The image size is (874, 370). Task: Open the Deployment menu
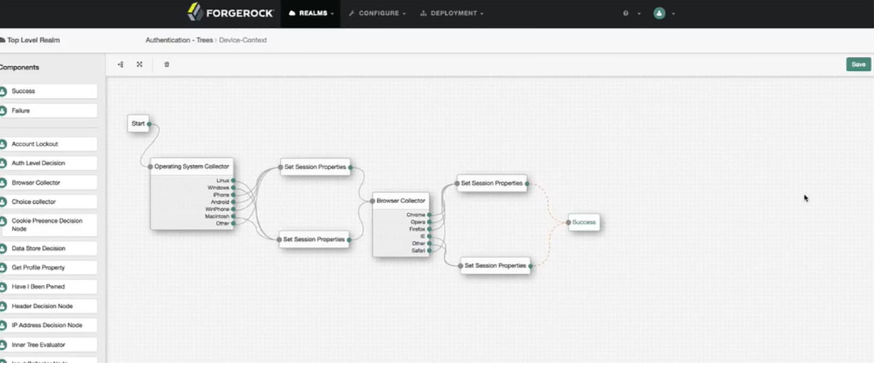(x=451, y=13)
